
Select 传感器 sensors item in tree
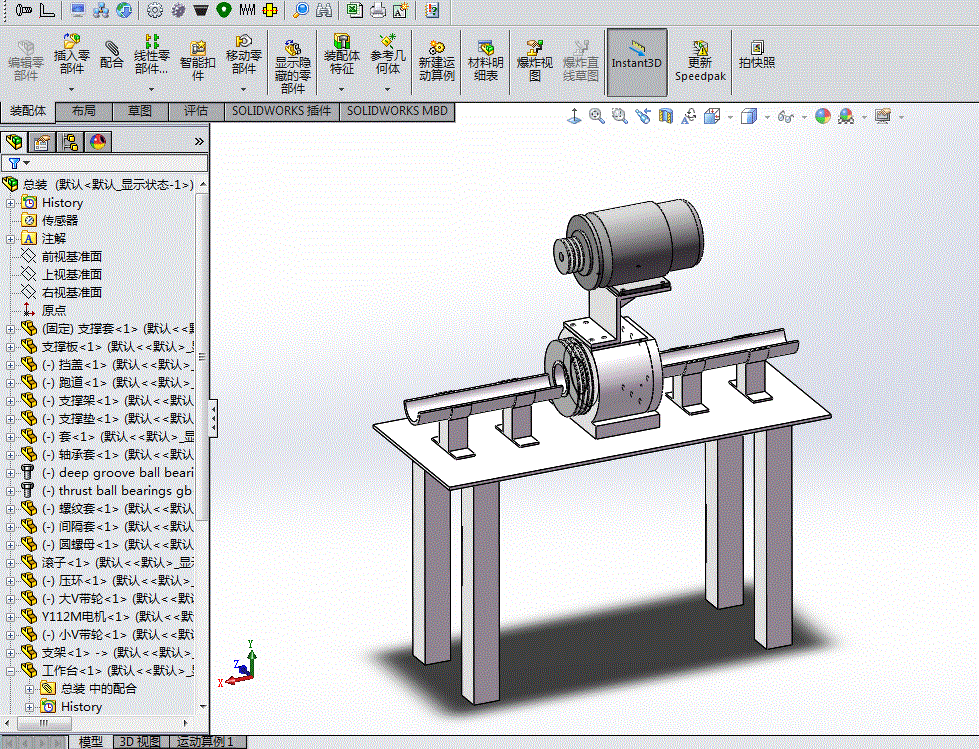(59, 220)
